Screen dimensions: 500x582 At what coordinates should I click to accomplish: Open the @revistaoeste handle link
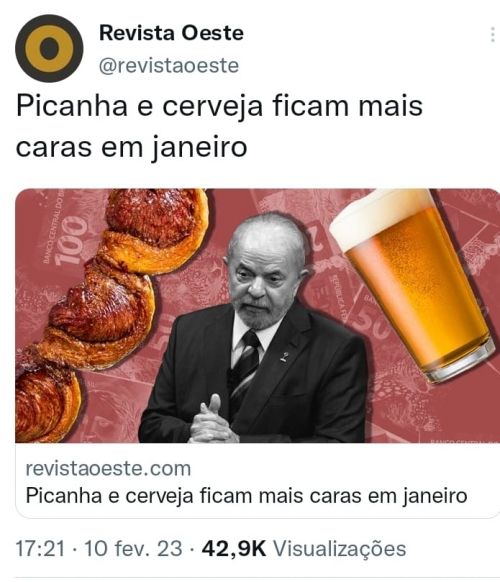(169, 65)
